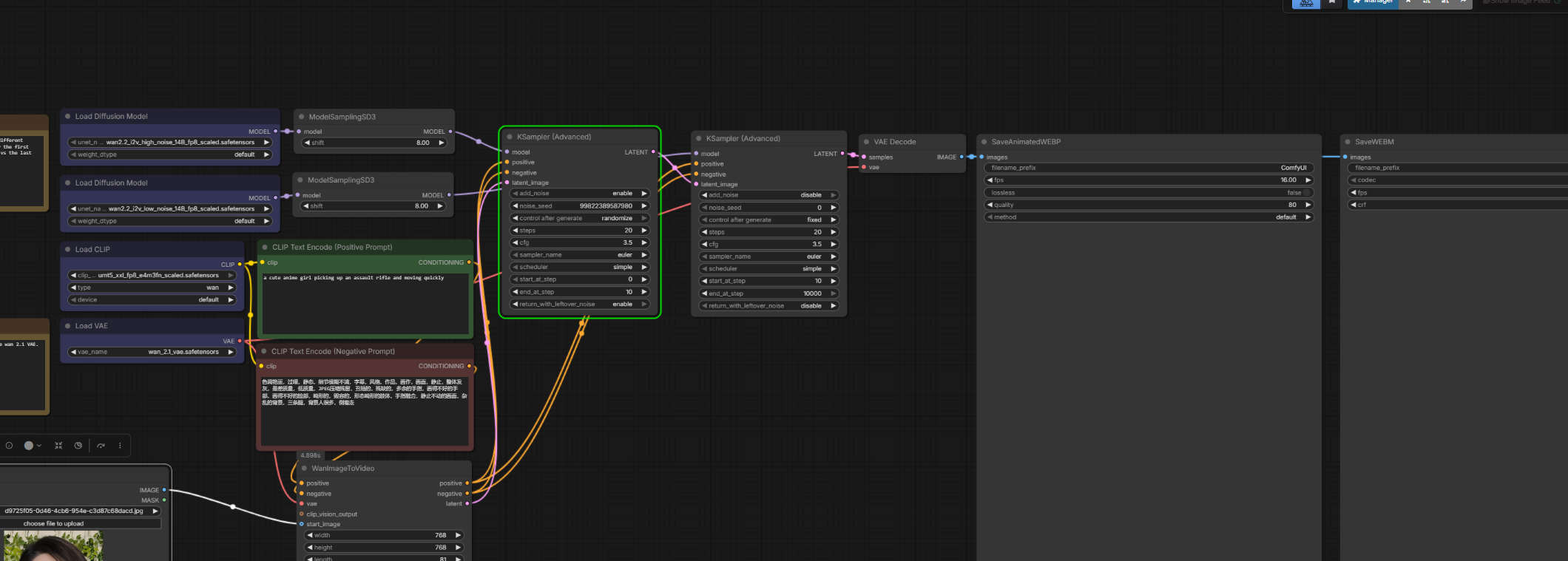Open node info from the selection toolbar
The height and width of the screenshot is (561, 1568).
pos(9,446)
